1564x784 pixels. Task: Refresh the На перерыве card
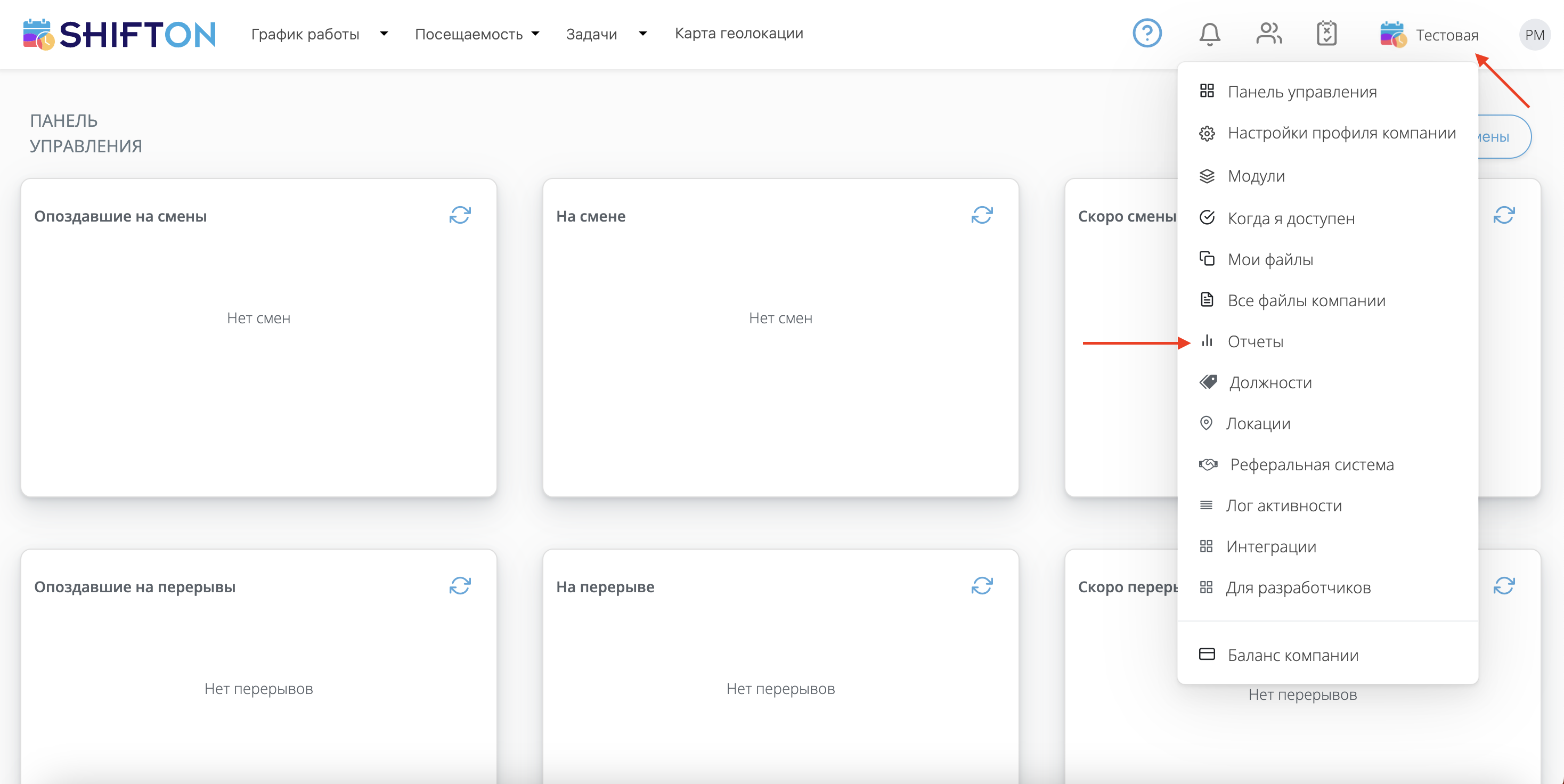982,585
